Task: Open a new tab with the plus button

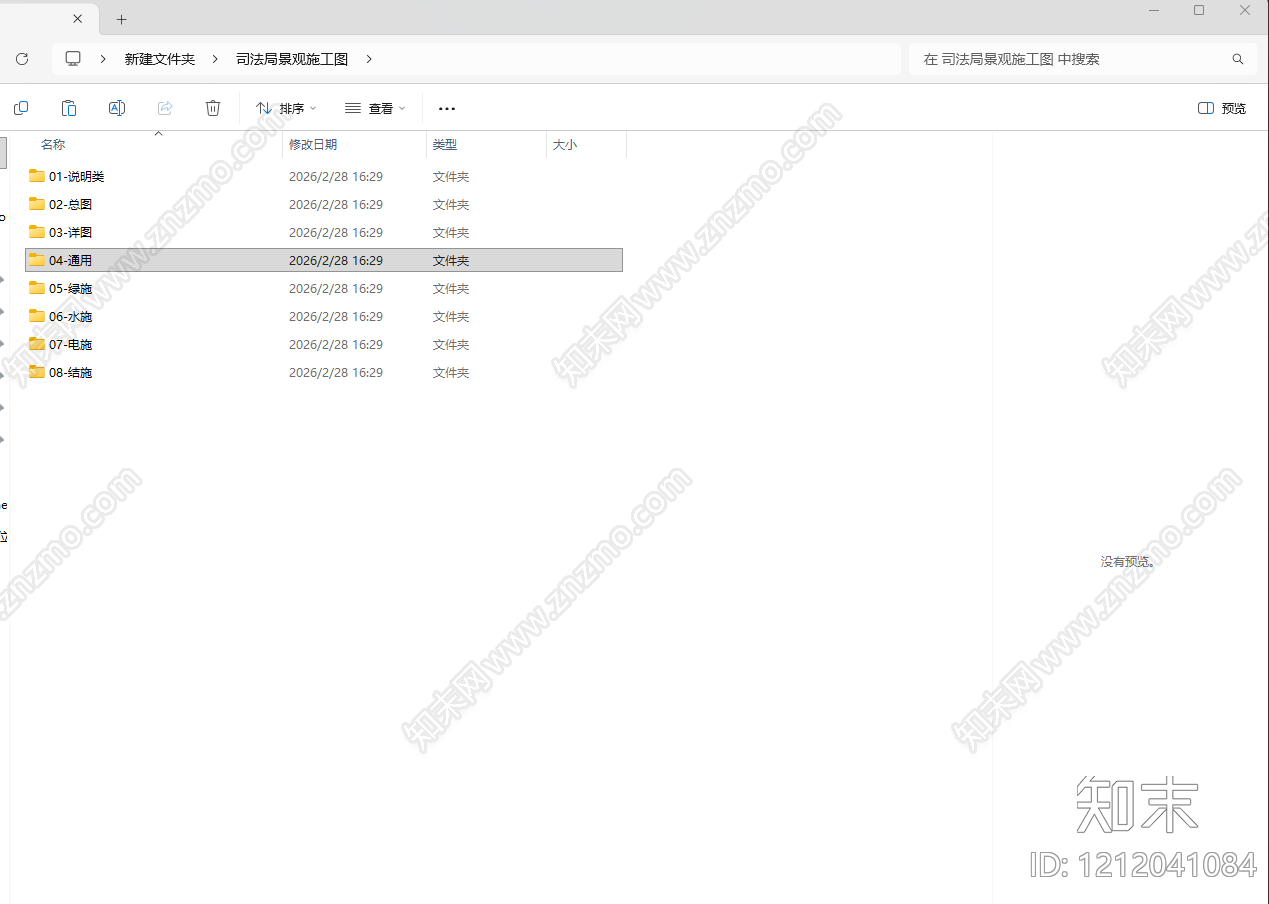Action: (121, 18)
